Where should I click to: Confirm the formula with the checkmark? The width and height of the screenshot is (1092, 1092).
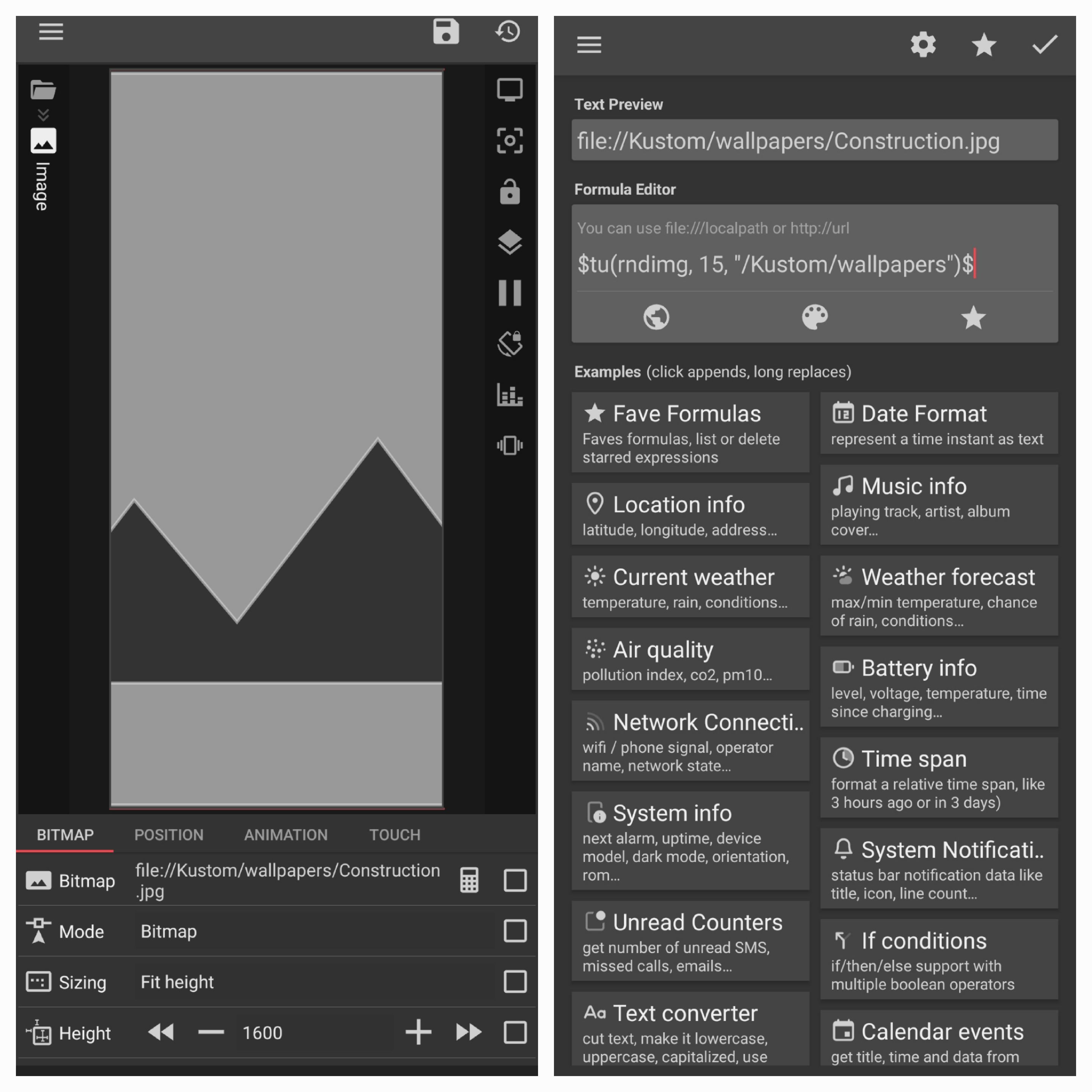pos(1045,45)
